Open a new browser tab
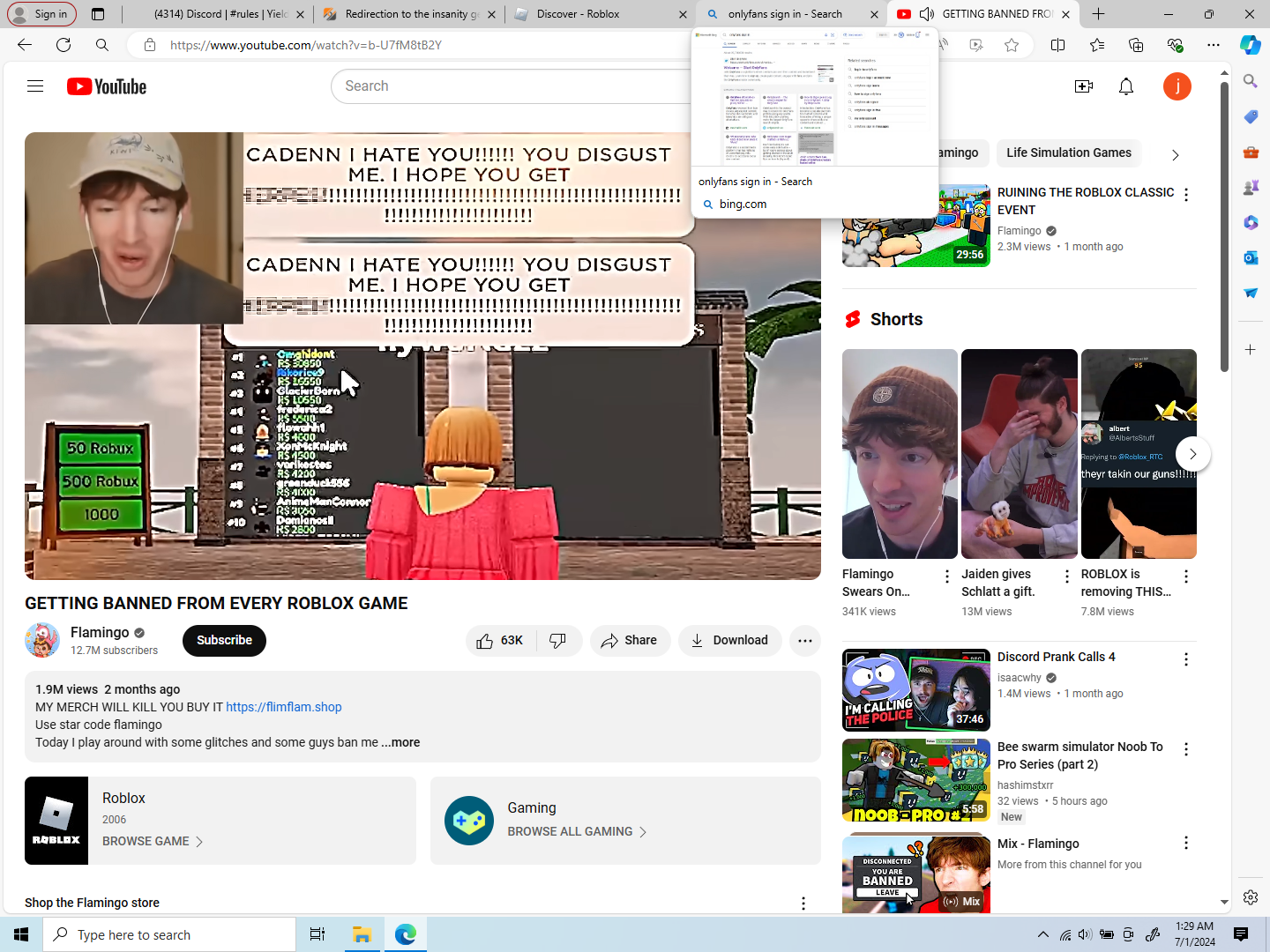Screen dimensions: 1270x952 (1098, 14)
